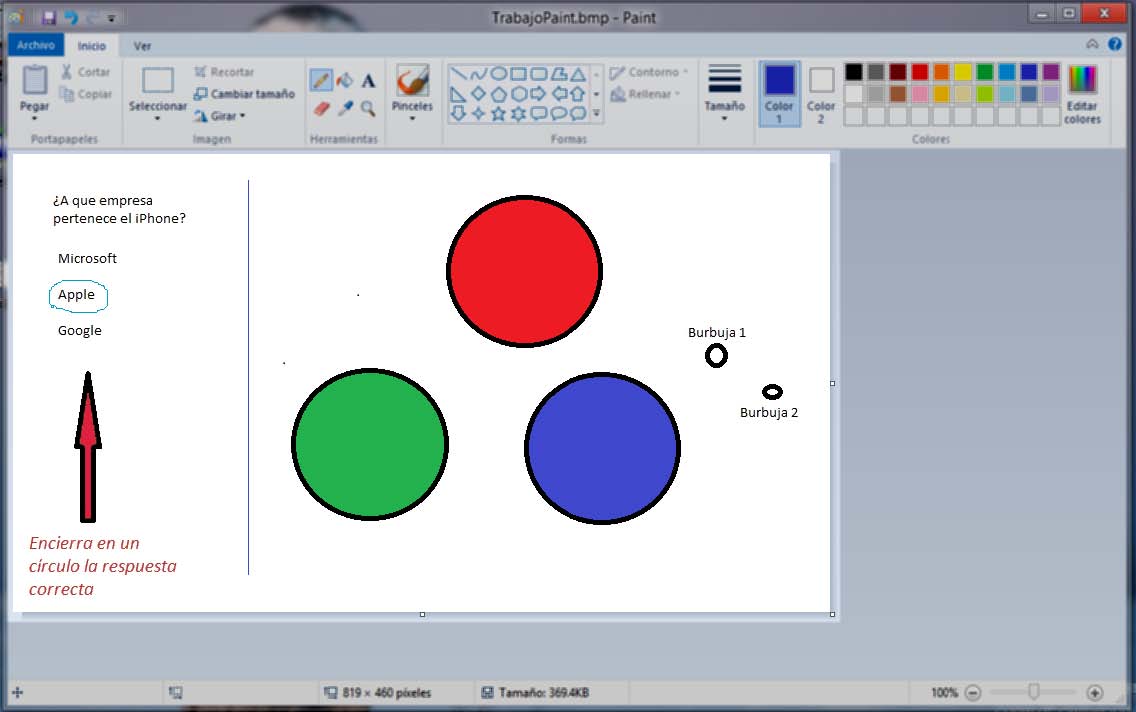
Task: Open the Archivo file menu
Action: pos(36,45)
